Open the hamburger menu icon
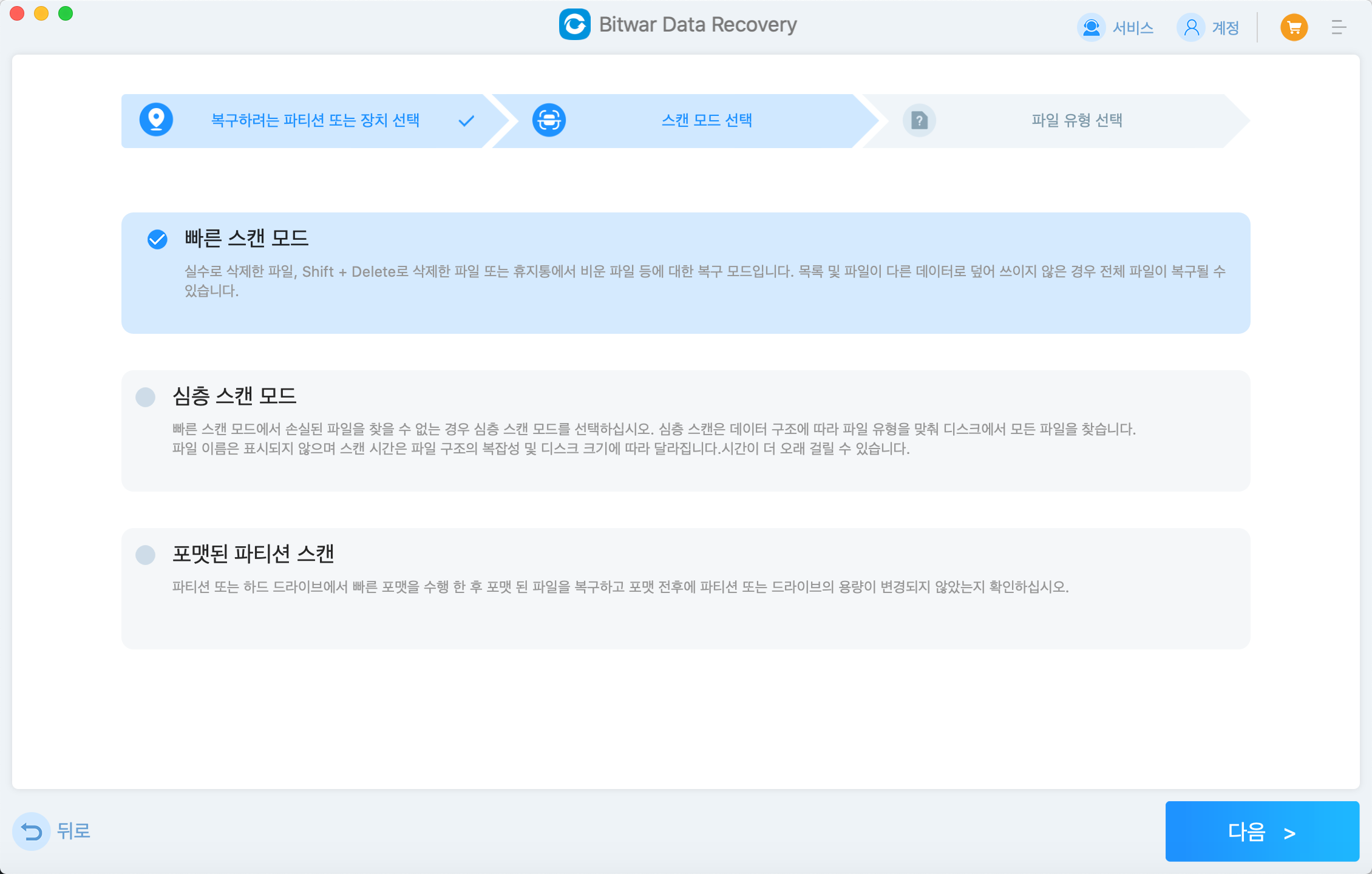Image resolution: width=1372 pixels, height=874 pixels. click(1338, 27)
